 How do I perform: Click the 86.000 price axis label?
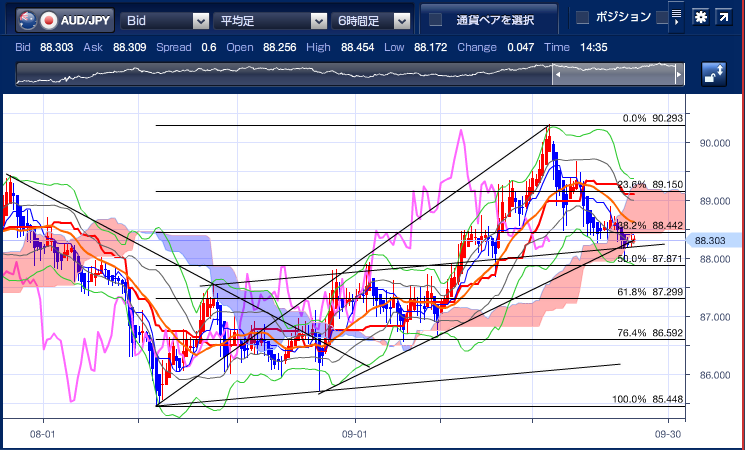(x=715, y=375)
